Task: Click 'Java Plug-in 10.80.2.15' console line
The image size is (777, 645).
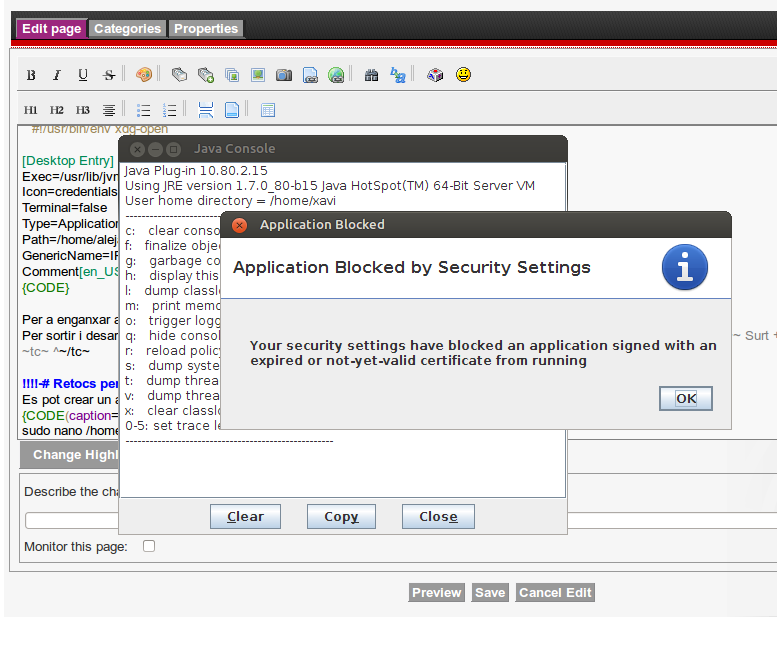Action: click(196, 171)
